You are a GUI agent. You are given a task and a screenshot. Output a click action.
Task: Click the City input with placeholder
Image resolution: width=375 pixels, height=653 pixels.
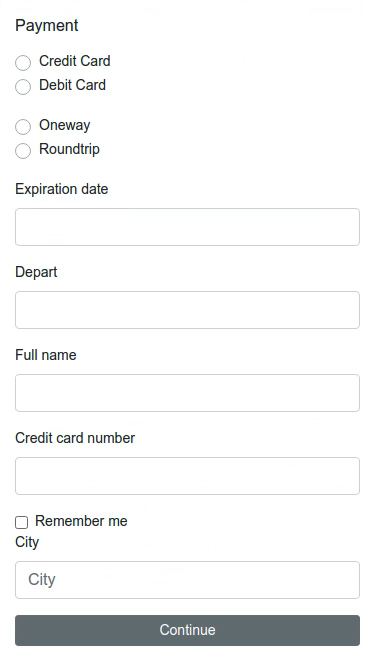click(x=188, y=580)
